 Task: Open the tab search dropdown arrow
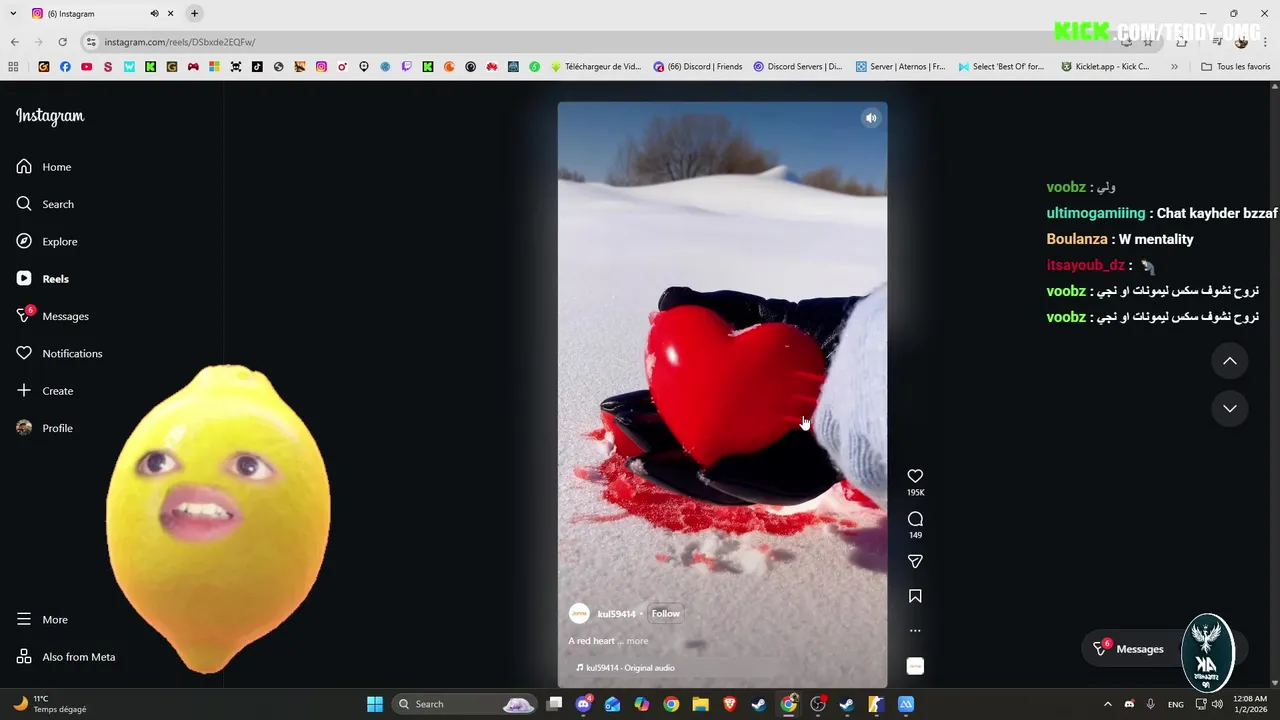14,14
